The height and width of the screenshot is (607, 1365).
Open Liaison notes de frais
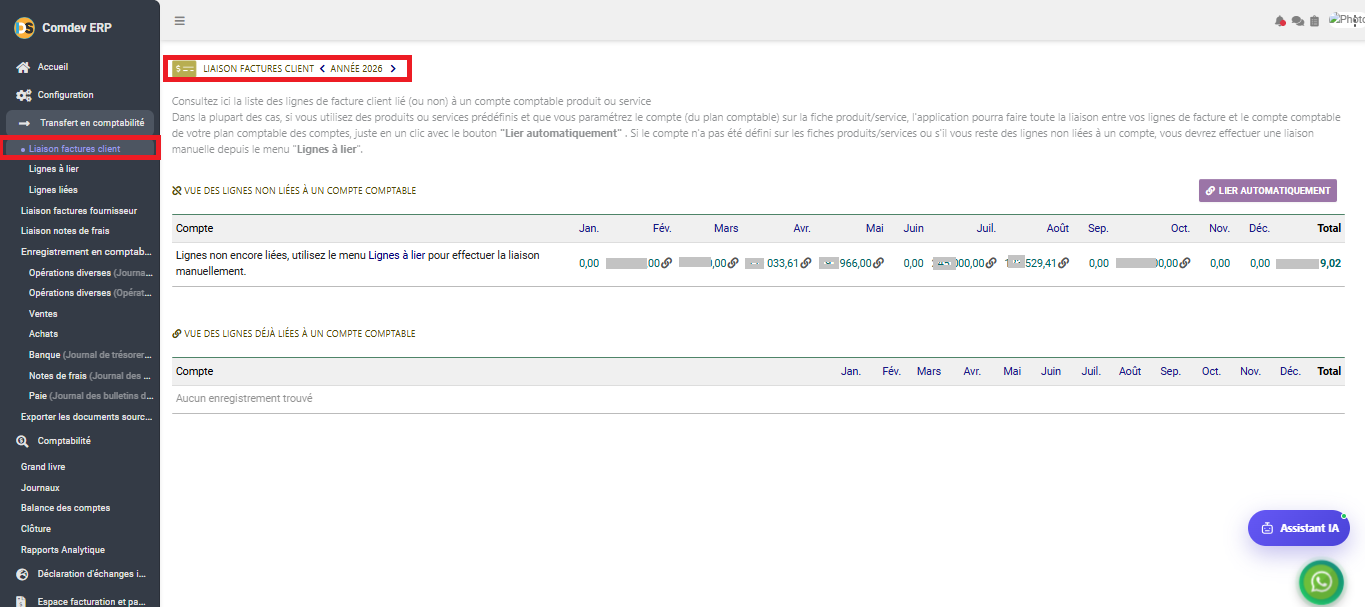65,231
